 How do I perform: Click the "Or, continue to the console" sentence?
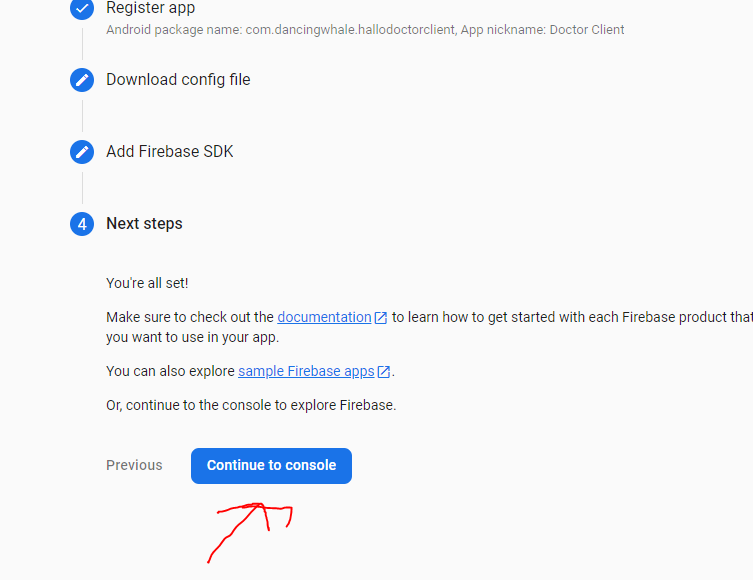250,405
